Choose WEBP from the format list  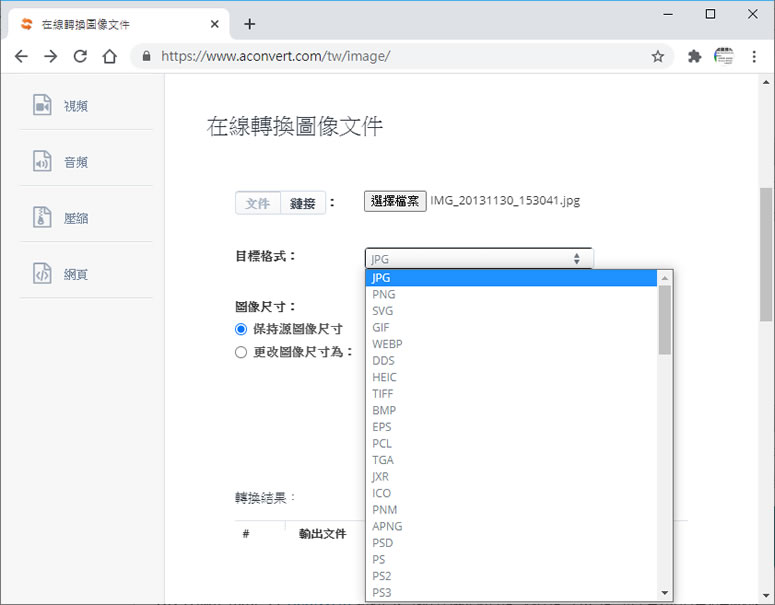click(387, 344)
